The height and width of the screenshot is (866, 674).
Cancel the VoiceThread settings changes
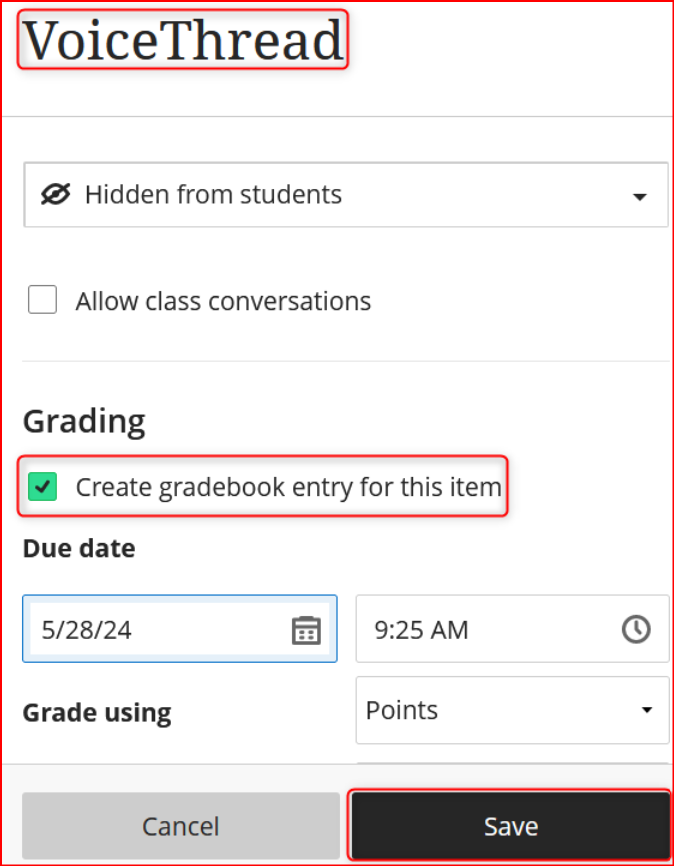point(181,826)
